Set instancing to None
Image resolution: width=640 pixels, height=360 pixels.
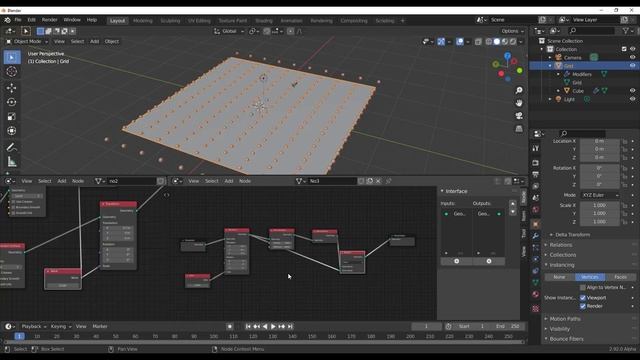pos(560,277)
